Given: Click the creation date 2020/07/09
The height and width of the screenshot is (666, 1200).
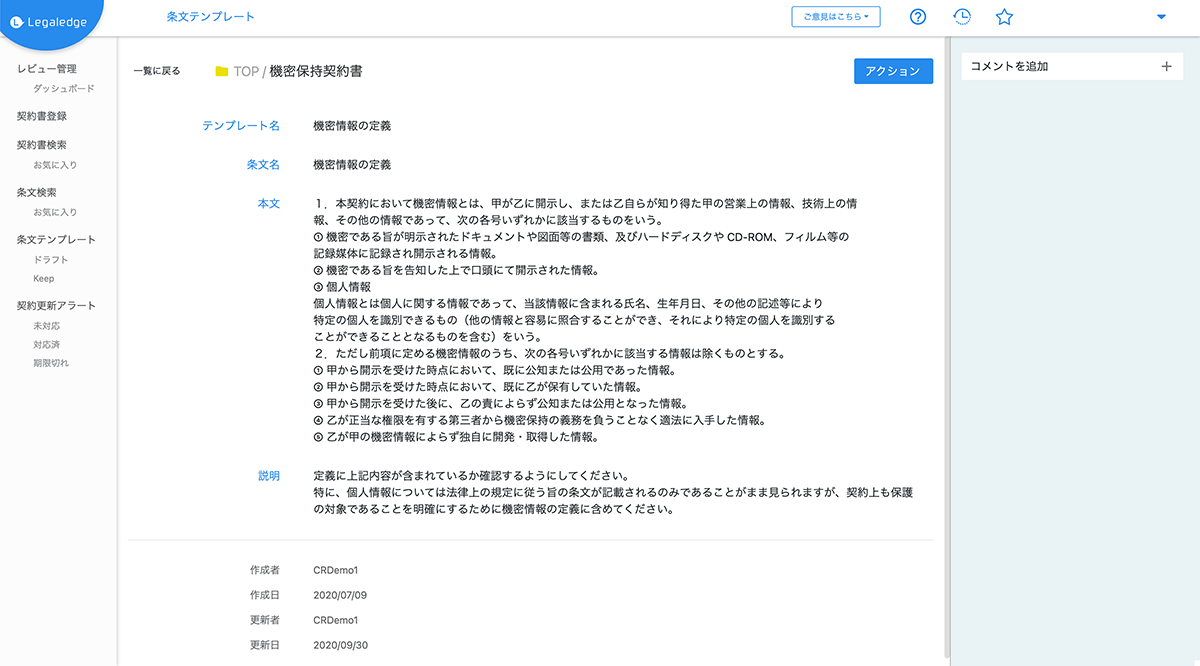Looking at the screenshot, I should point(341,595).
